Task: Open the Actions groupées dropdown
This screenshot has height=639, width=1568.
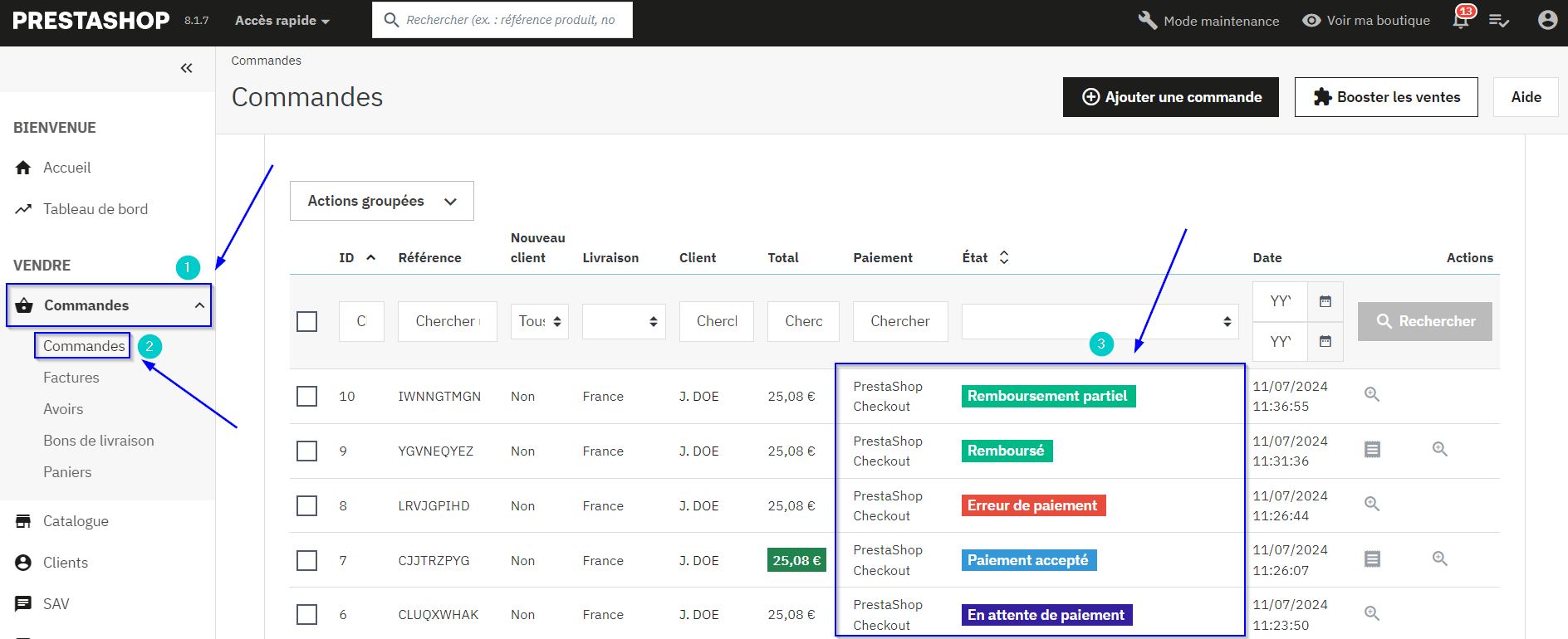Action: (381, 201)
